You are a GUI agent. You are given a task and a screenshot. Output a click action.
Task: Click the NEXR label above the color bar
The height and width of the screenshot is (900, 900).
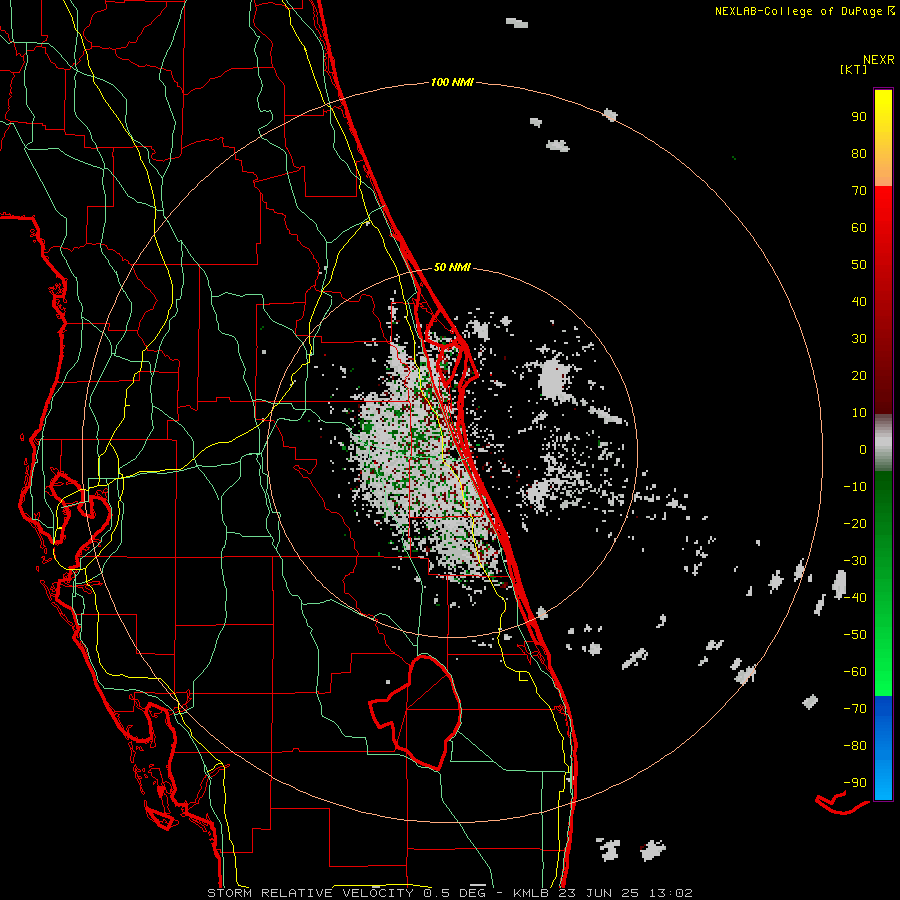click(879, 59)
